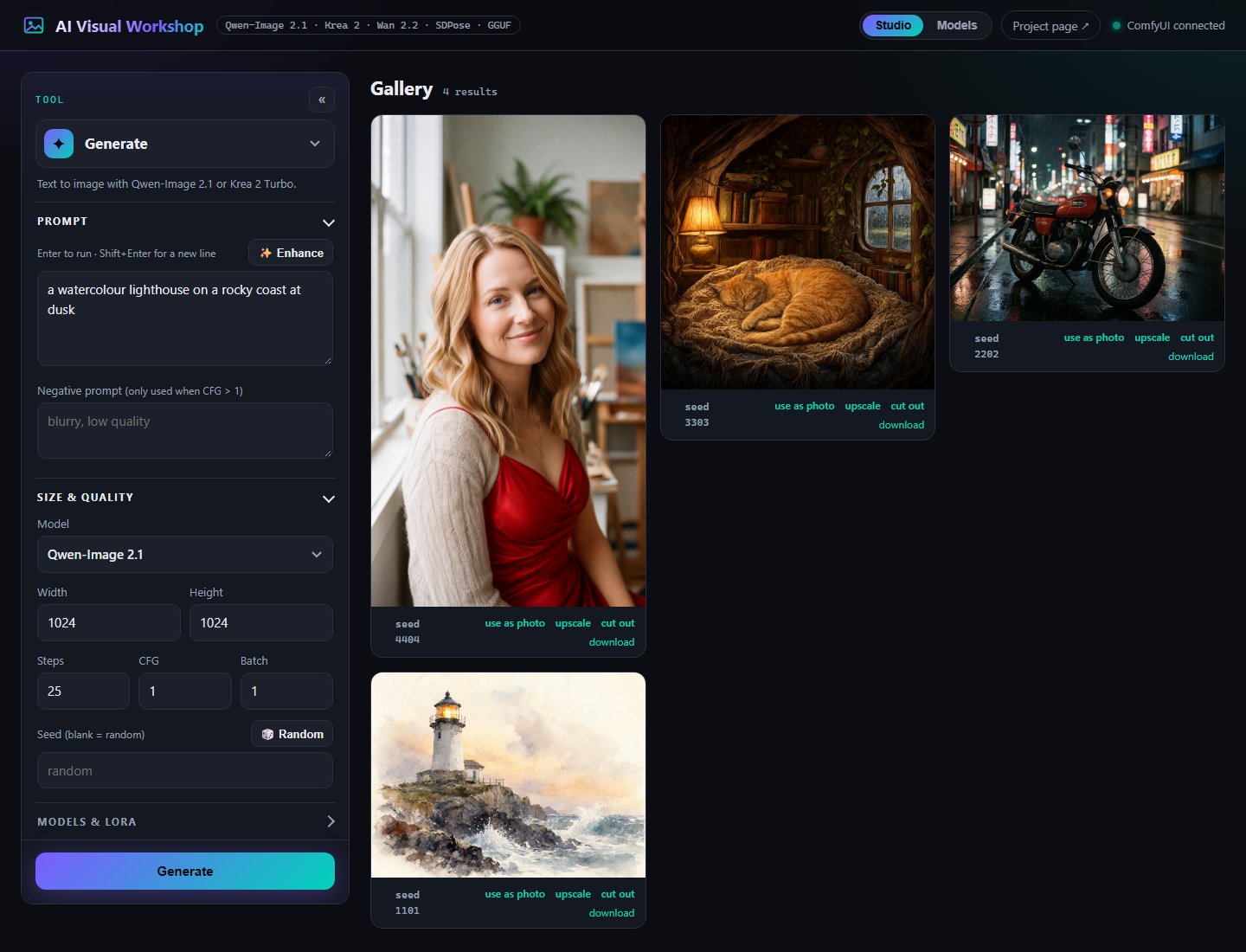Switch to the Models tab
This screenshot has height=952, width=1246.
pos(957,25)
